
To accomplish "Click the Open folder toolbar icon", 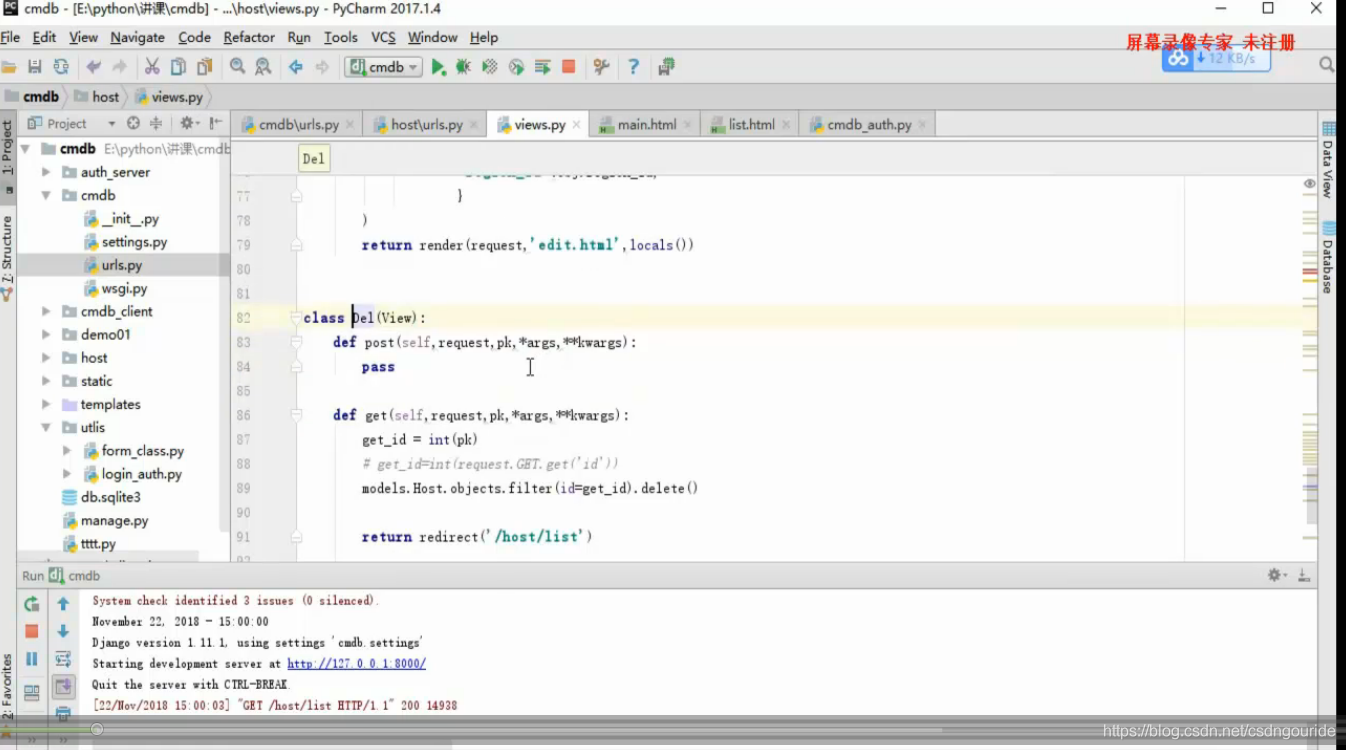I will pyautogui.click(x=9, y=67).
